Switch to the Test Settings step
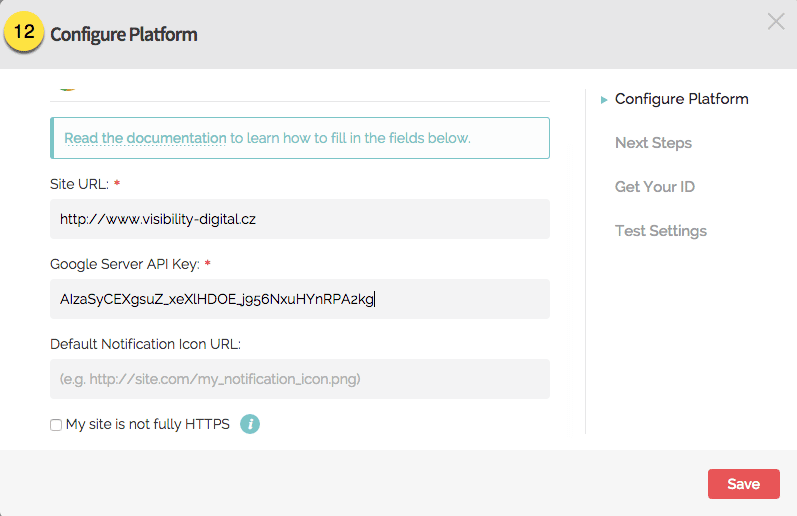Viewport: 797px width, 516px height. [660, 231]
